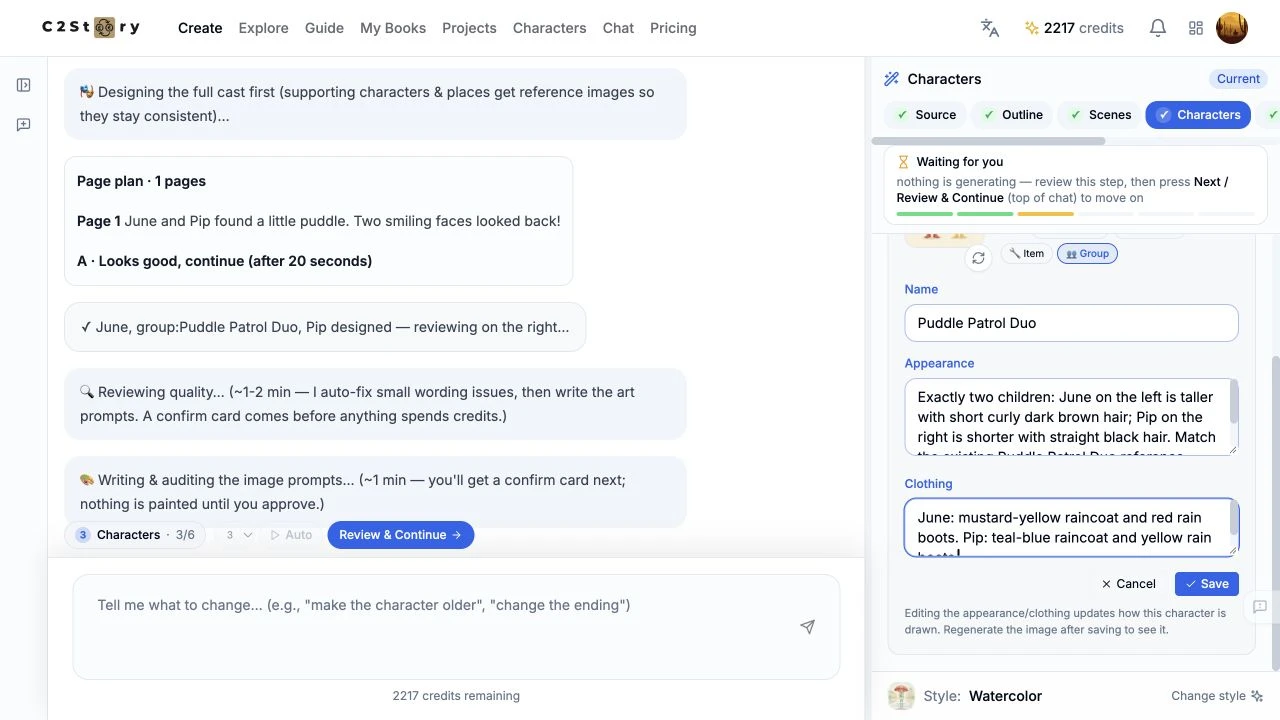Viewport: 1280px width, 720px height.
Task: Go to the Source step tab
Action: pos(926,115)
